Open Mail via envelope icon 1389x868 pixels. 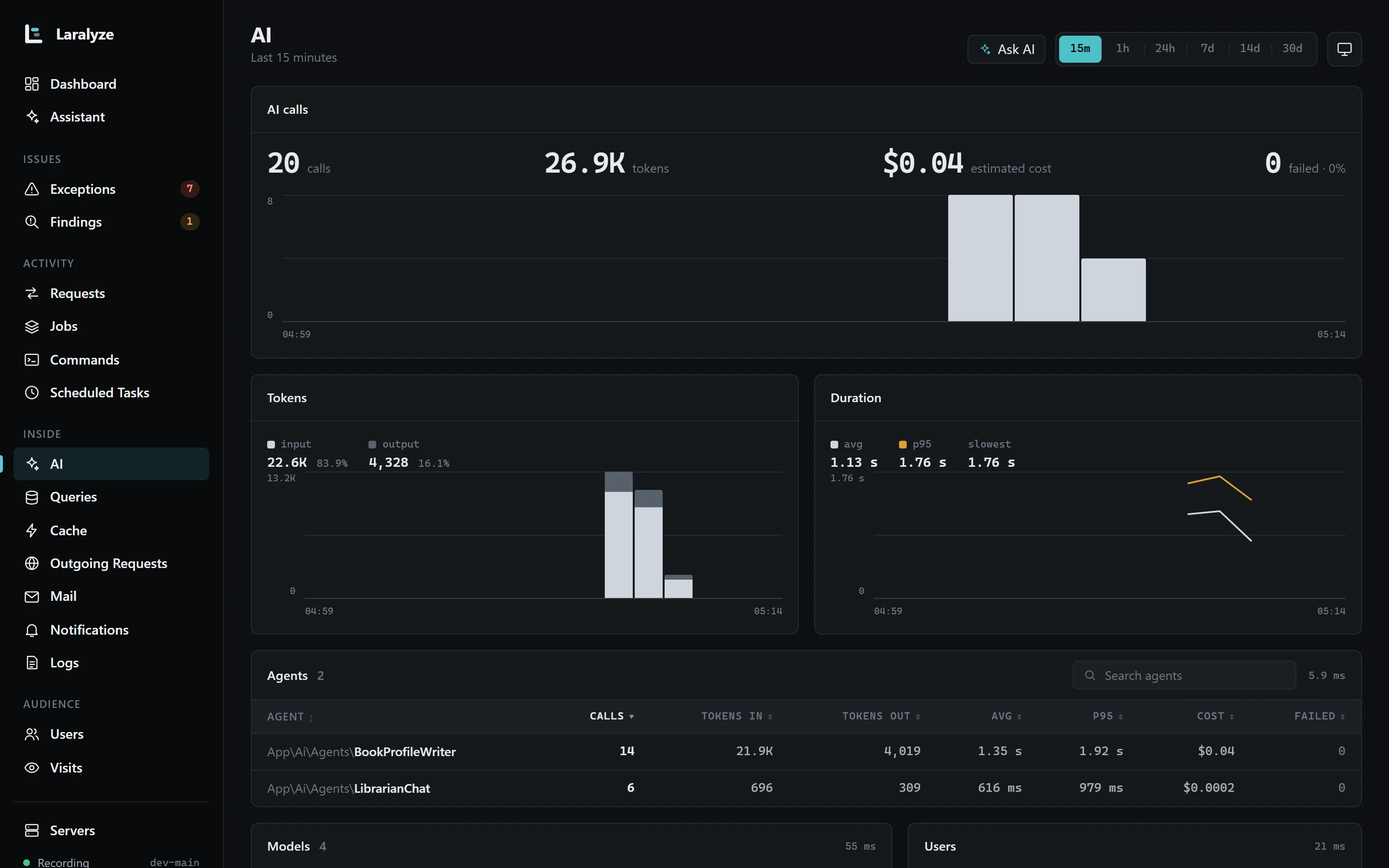(31, 597)
